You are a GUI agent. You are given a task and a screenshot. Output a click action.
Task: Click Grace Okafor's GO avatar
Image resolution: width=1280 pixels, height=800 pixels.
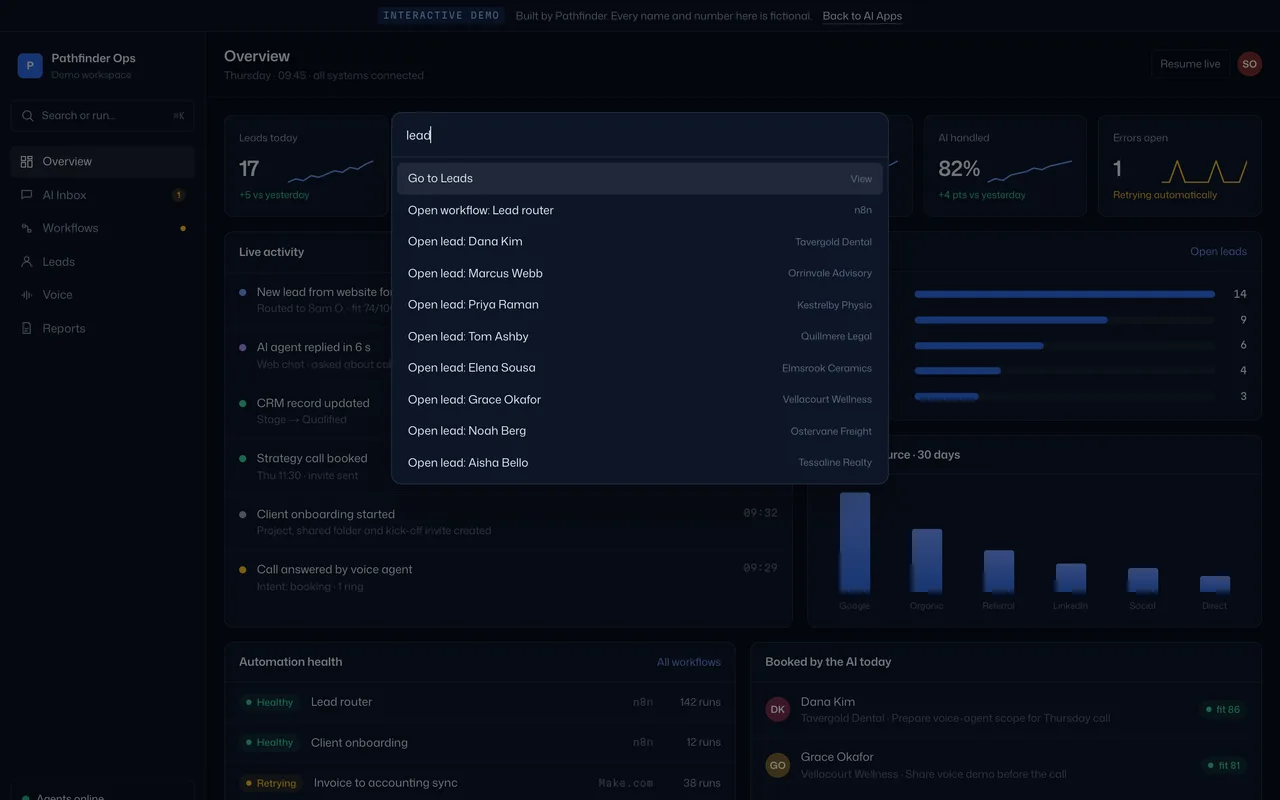(778, 765)
